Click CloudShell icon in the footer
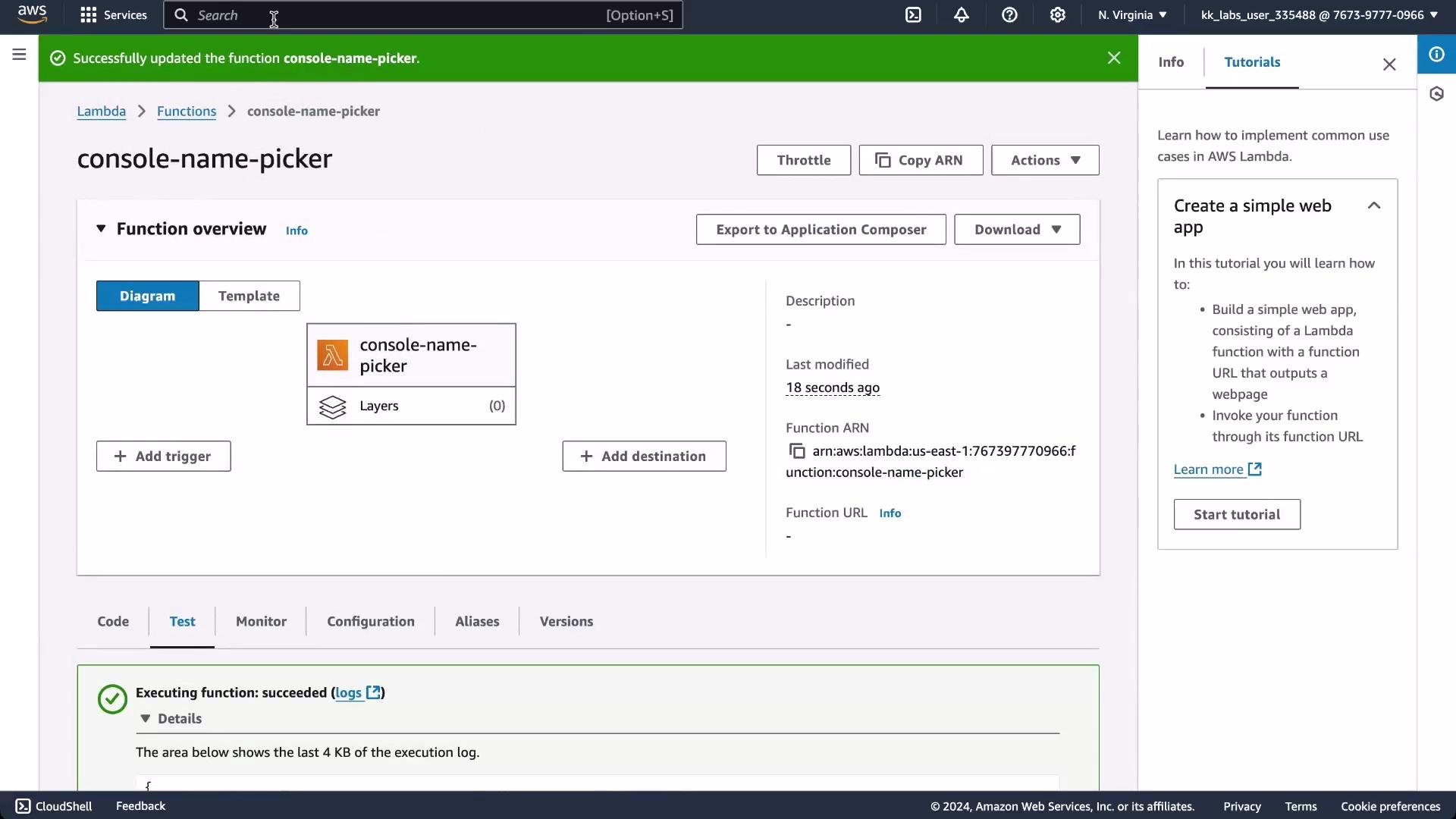This screenshot has height=819, width=1456. point(23,806)
